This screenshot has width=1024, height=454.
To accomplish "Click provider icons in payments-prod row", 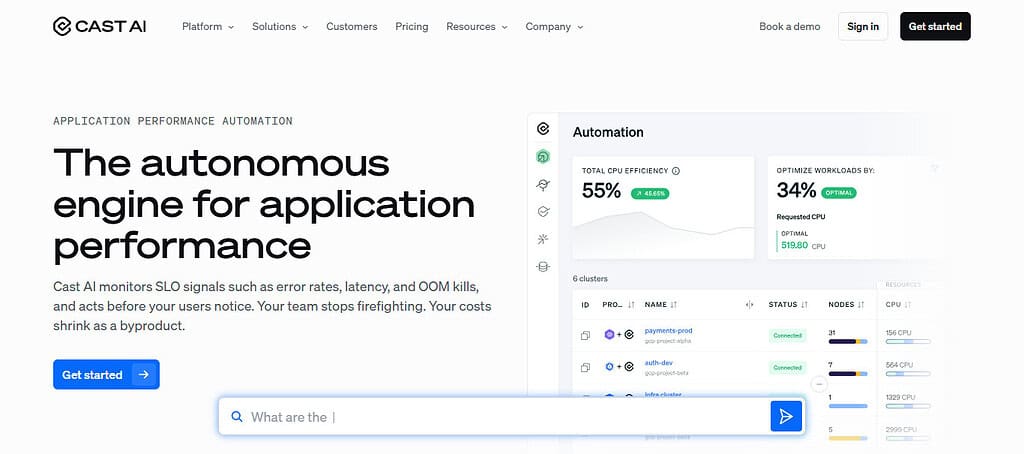I will point(618,334).
